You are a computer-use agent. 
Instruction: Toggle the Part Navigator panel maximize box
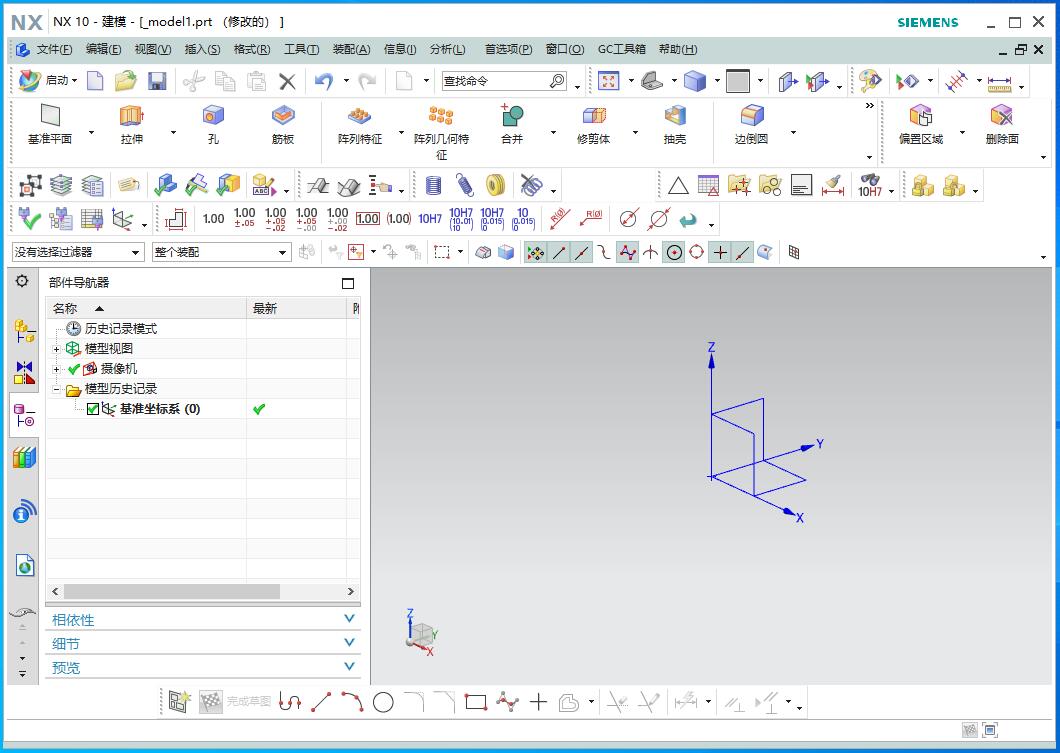pos(348,283)
